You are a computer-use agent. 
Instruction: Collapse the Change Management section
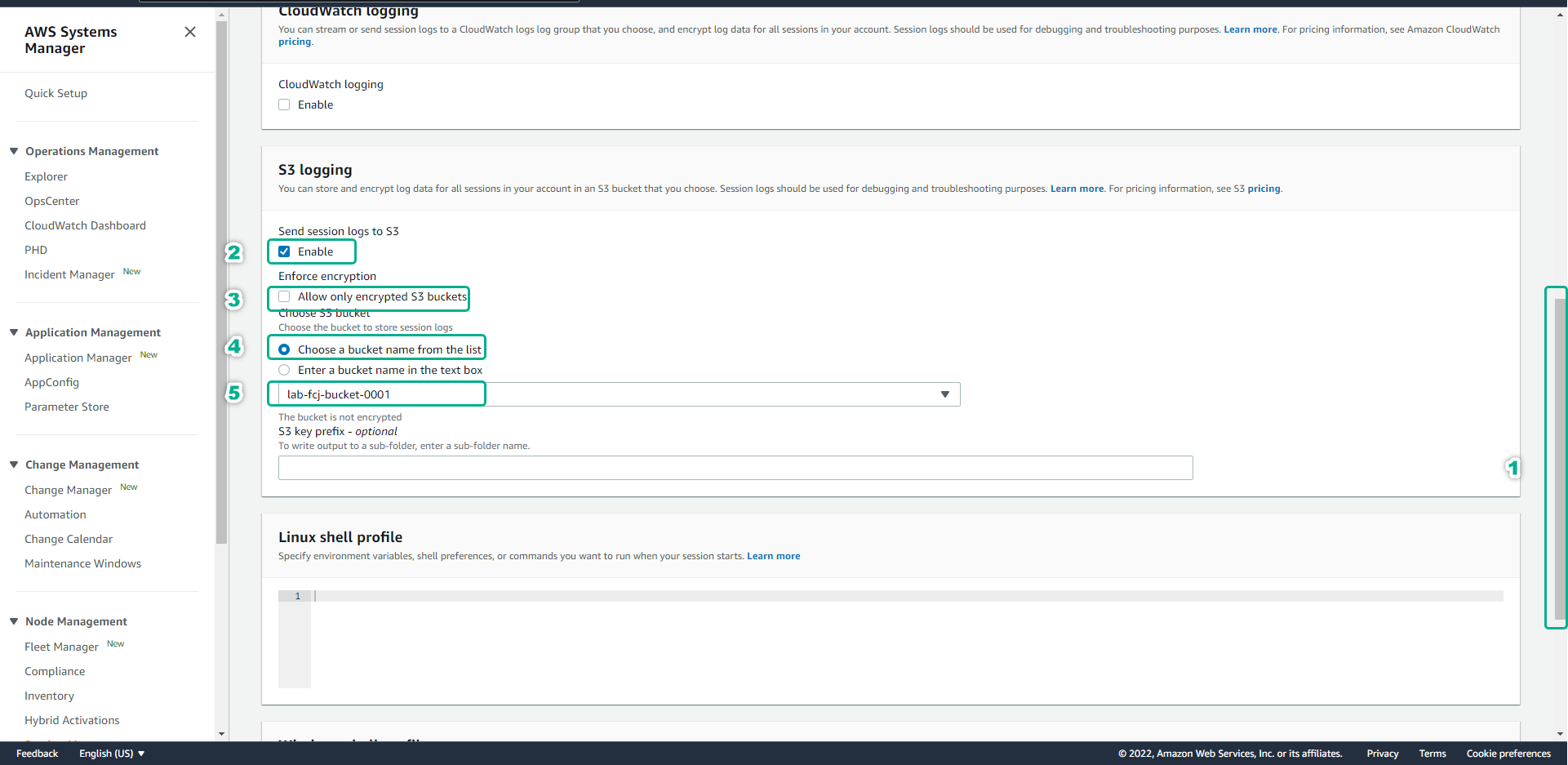(12, 465)
